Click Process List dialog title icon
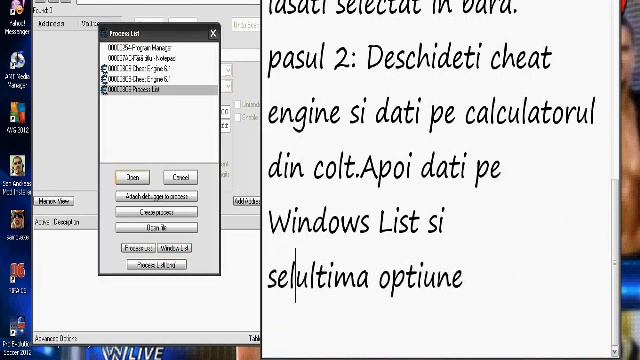Screen dimensions: 640x360 (x=104, y=33)
